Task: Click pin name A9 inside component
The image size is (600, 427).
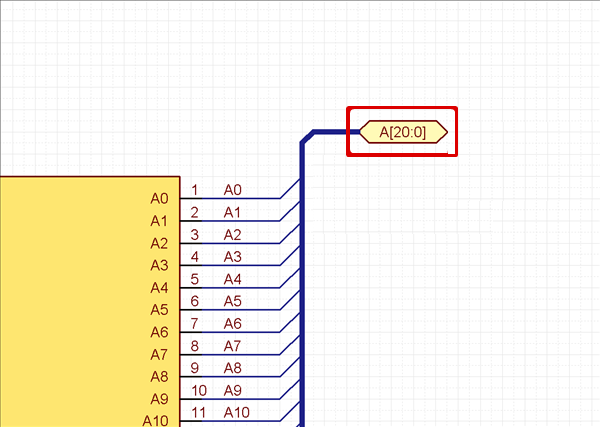Action: pyautogui.click(x=159, y=399)
